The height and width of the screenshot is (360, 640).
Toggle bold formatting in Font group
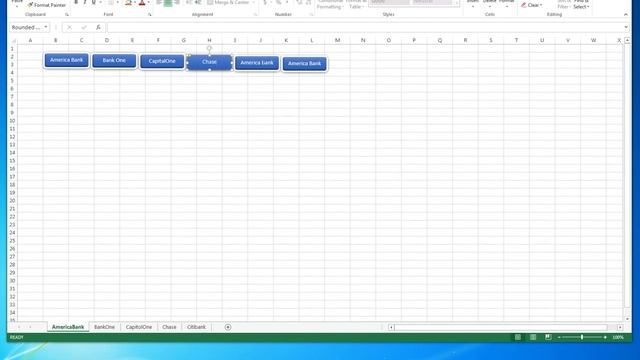(x=76, y=2)
